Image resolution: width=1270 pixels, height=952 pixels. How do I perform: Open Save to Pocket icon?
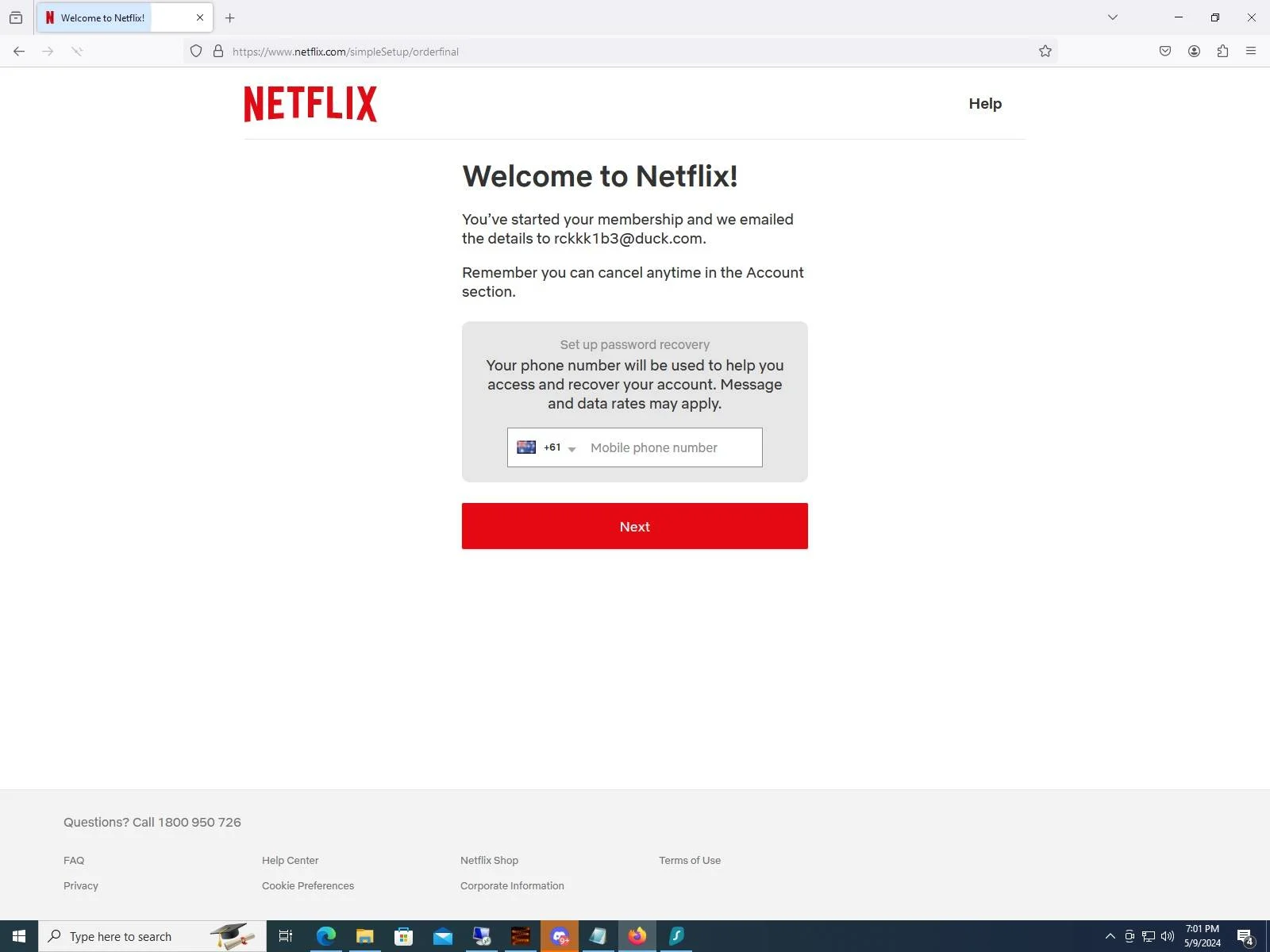[1165, 52]
